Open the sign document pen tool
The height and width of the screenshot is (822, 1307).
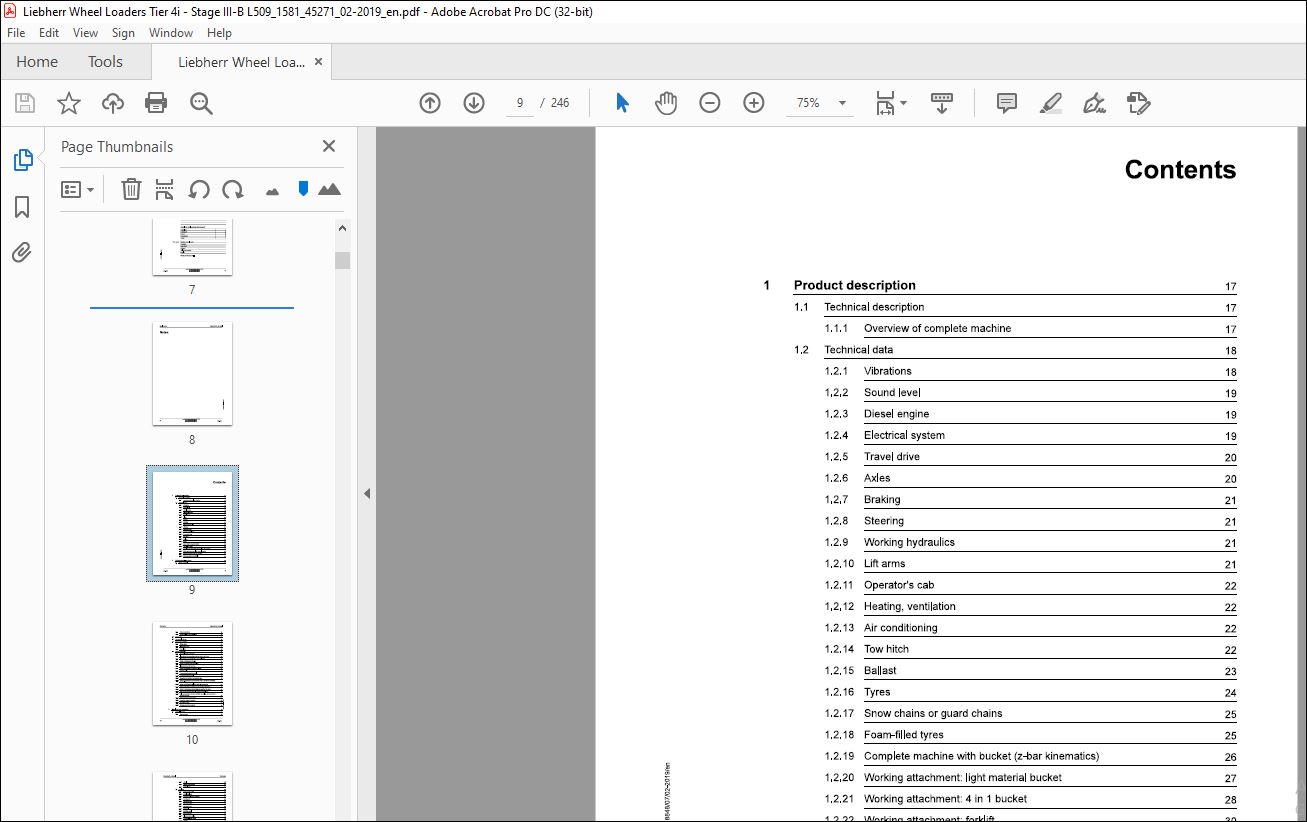(1094, 103)
